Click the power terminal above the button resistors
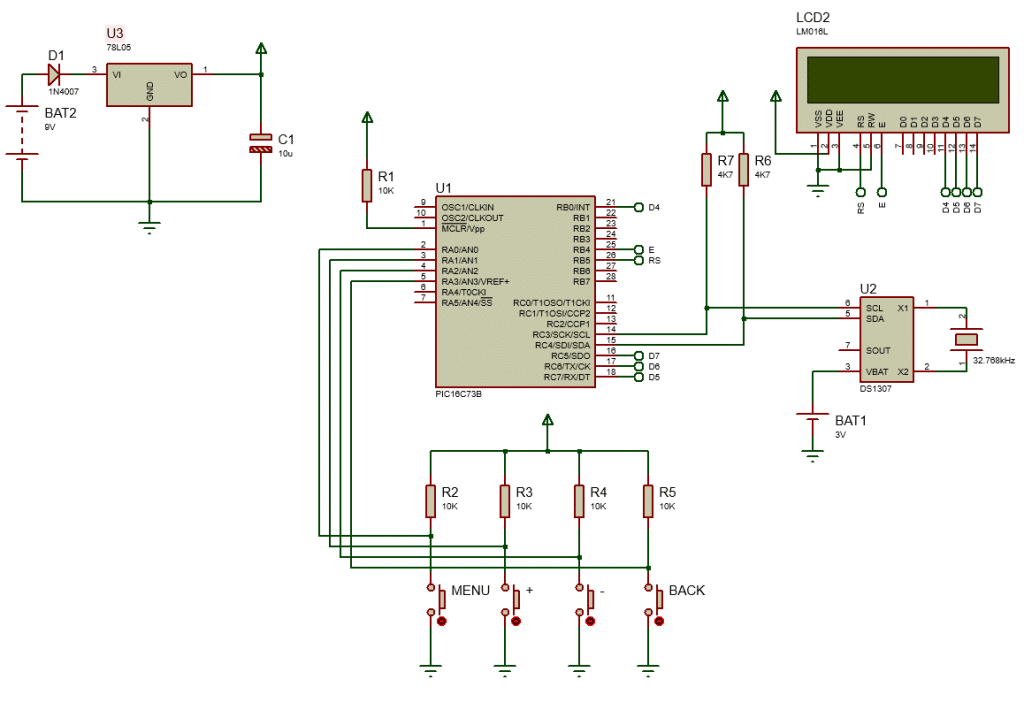This screenshot has height=710, width=1024. pos(548,419)
